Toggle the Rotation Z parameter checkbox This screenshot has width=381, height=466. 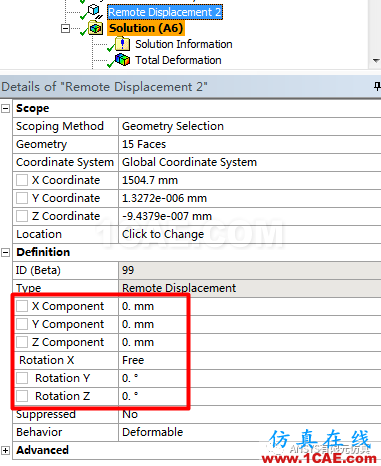click(x=22, y=396)
